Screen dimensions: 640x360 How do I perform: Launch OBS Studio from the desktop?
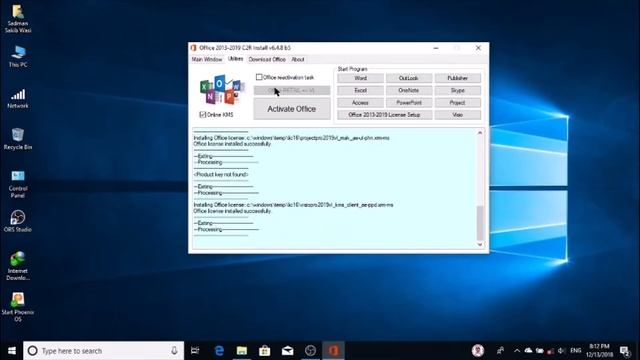pos(18,221)
